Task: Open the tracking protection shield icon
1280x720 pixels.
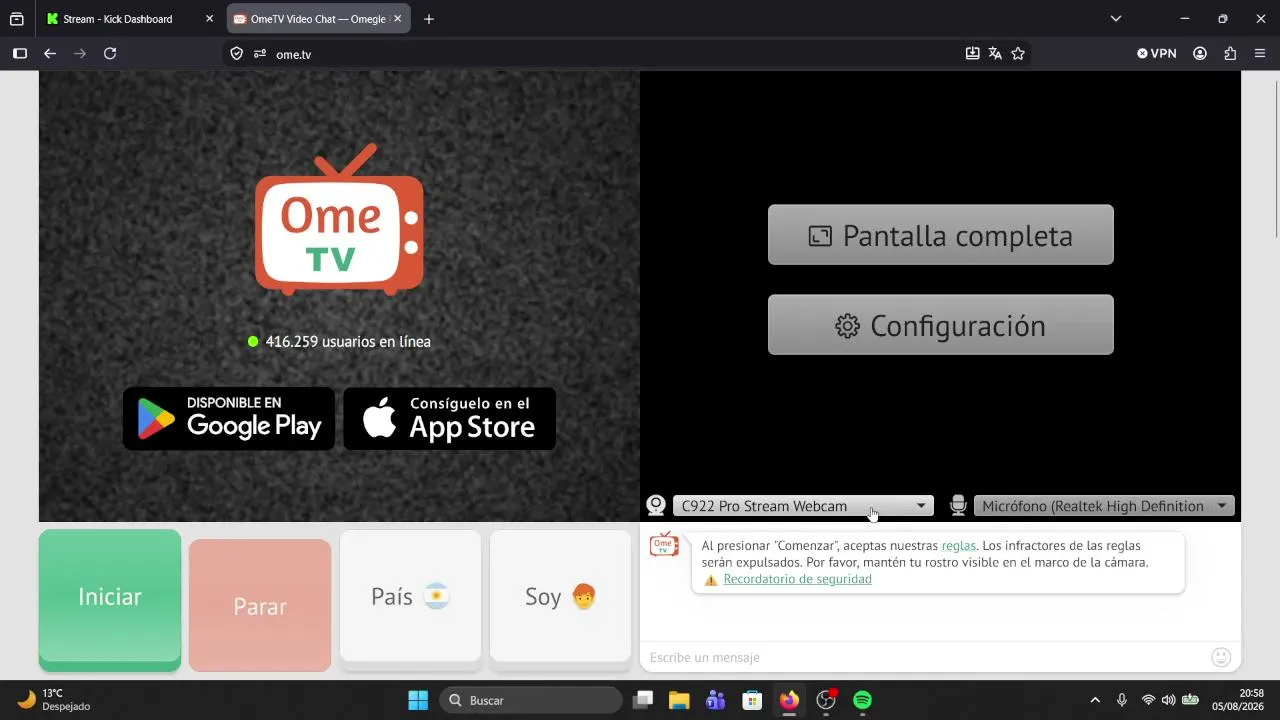Action: [237, 54]
